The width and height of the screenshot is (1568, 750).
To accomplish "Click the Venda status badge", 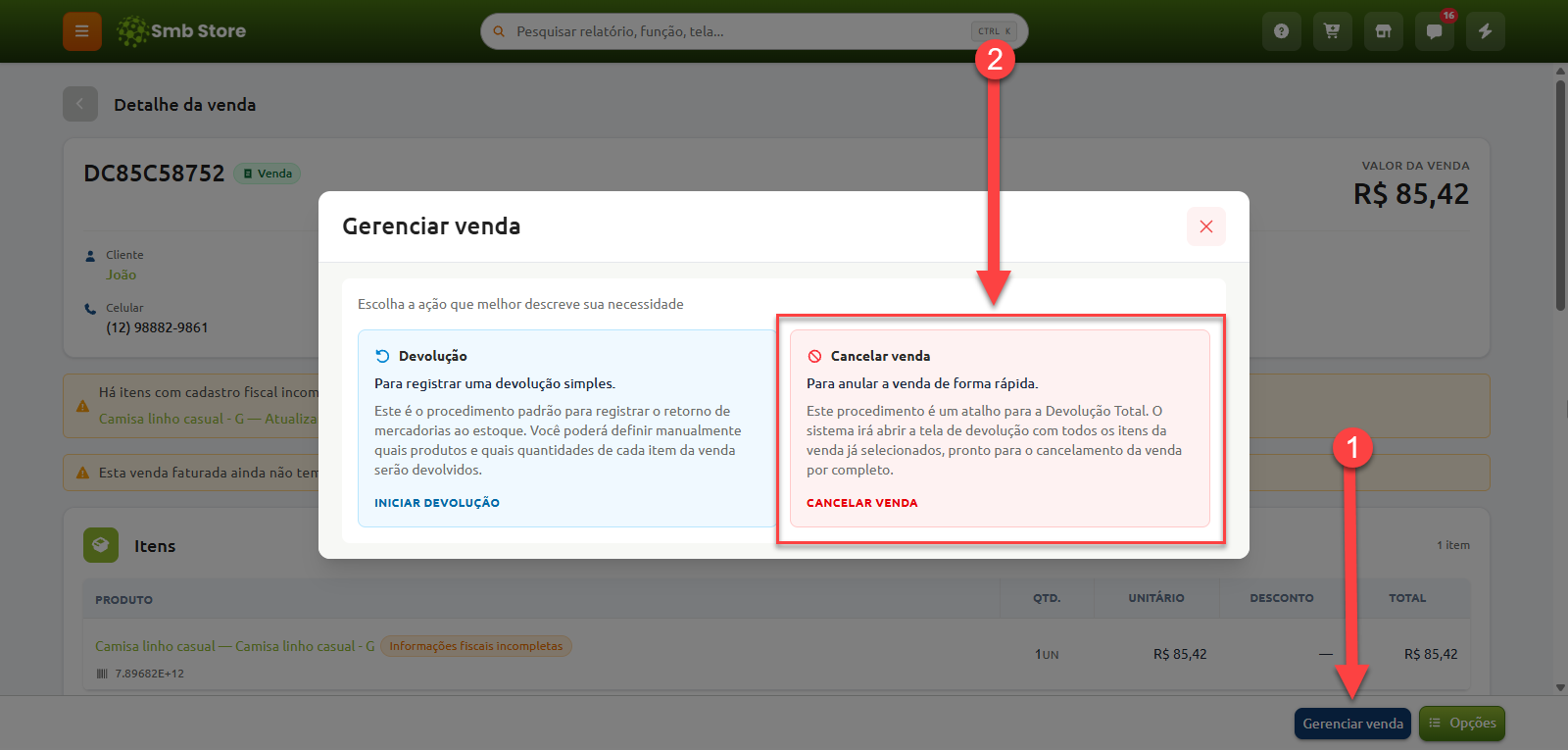I will pos(268,174).
